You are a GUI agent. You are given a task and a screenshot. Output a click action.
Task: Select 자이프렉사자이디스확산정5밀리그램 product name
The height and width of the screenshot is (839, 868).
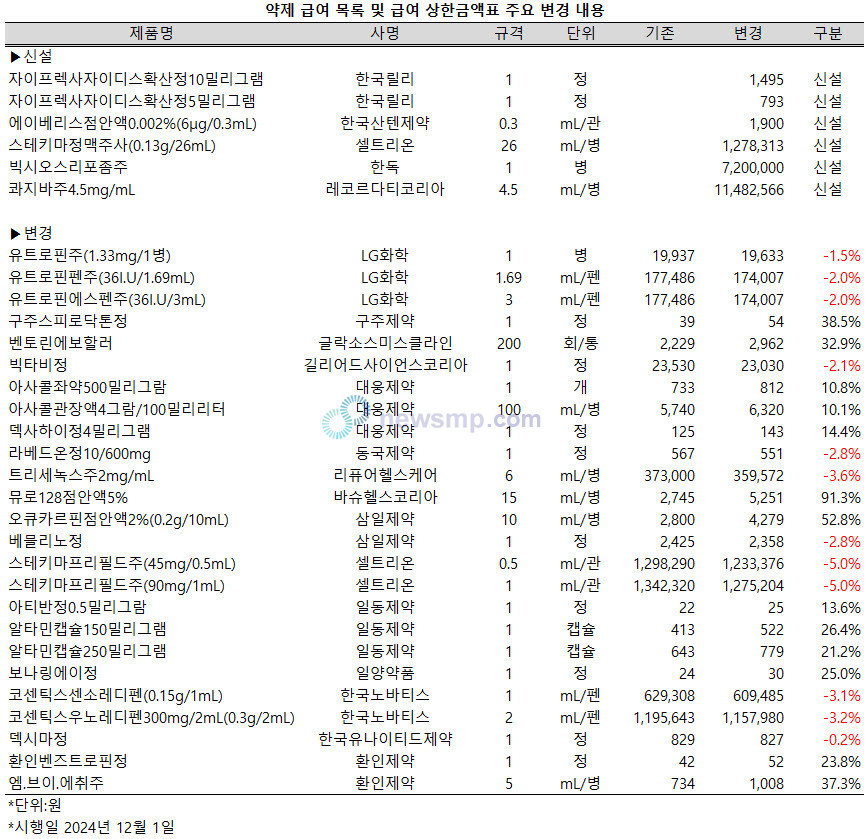click(x=132, y=101)
